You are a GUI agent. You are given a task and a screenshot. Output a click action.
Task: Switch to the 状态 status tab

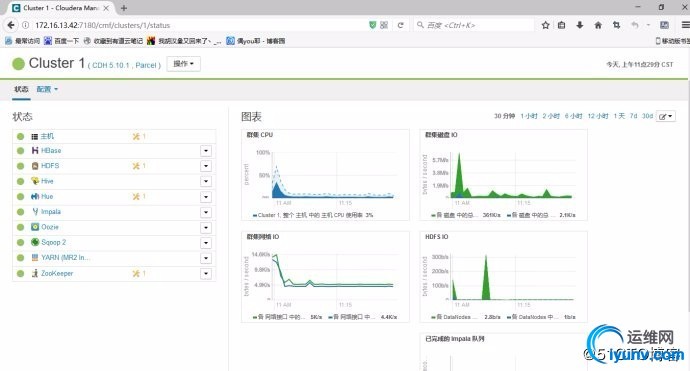(x=21, y=89)
